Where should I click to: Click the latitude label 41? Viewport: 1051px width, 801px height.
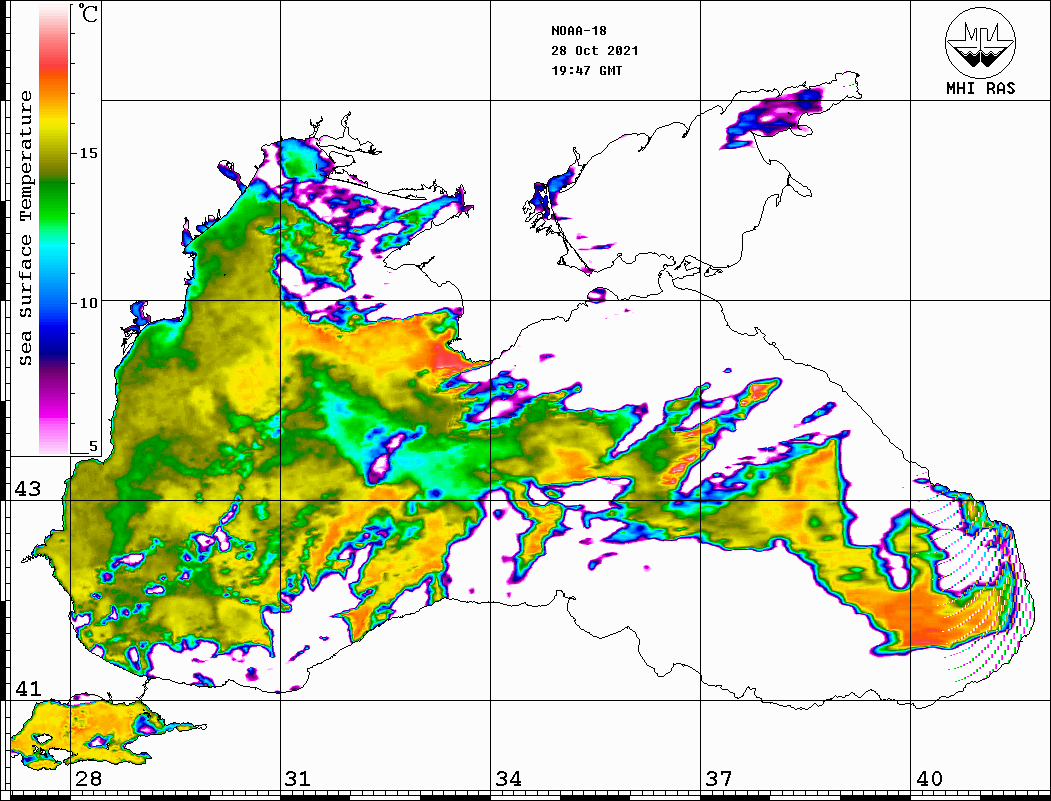point(27,688)
